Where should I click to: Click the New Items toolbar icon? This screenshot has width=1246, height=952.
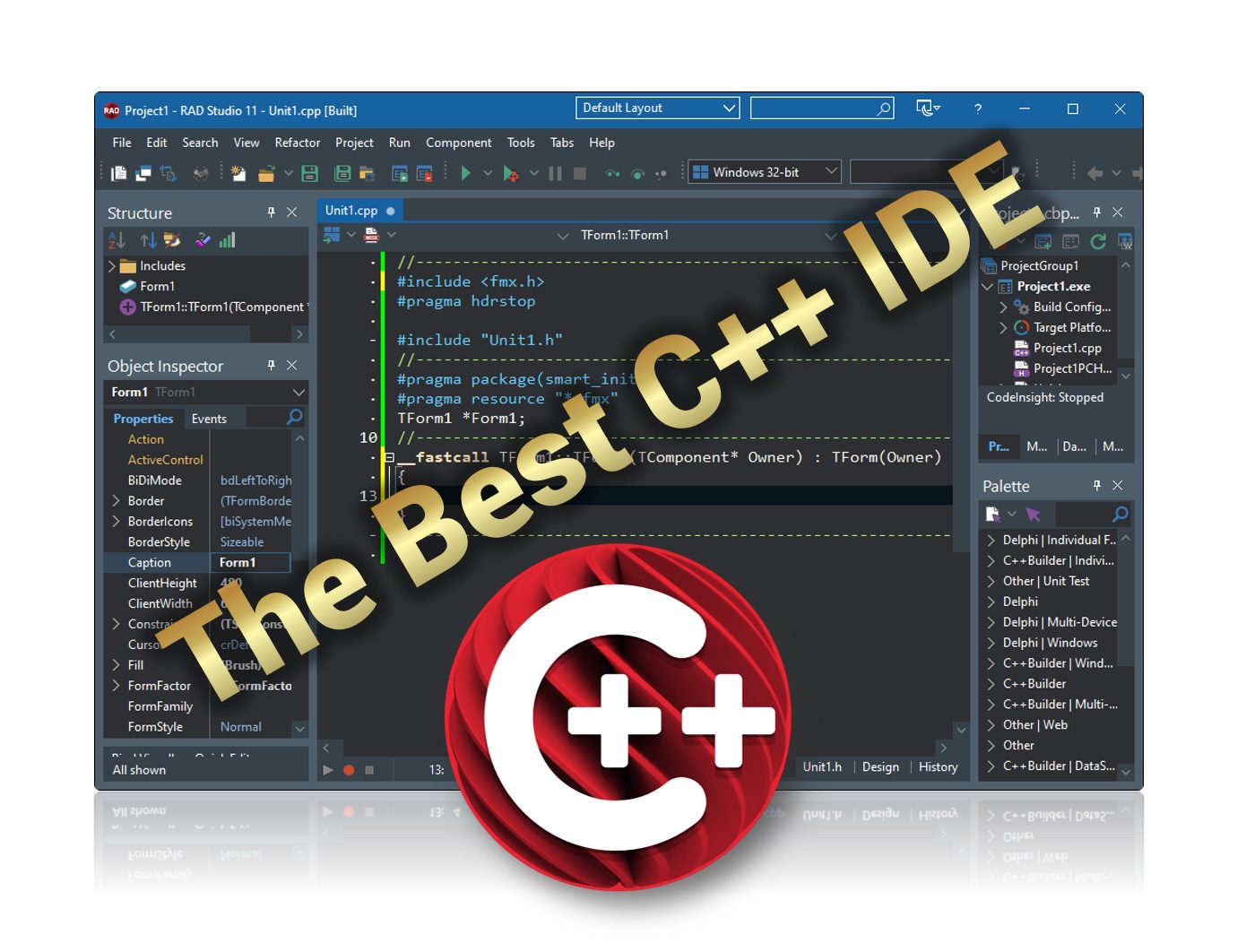pos(238,173)
